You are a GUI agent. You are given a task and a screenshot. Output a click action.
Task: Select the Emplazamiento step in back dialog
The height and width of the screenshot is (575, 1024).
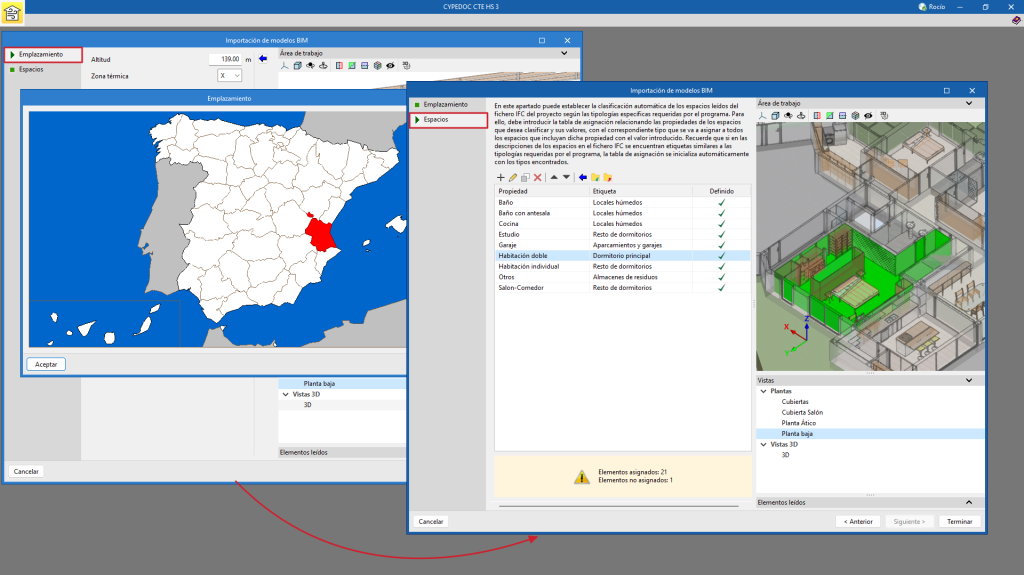click(x=41, y=54)
